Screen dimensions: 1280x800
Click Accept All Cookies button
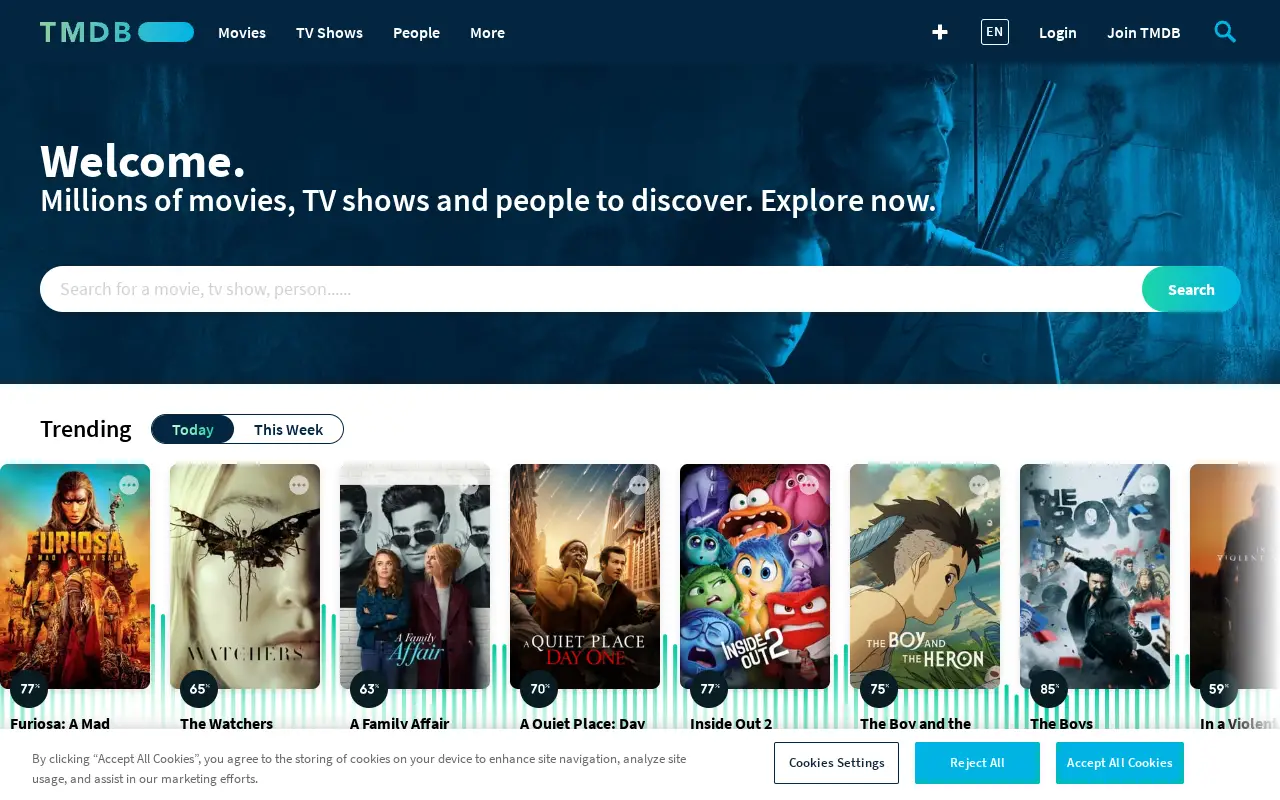pos(1120,763)
